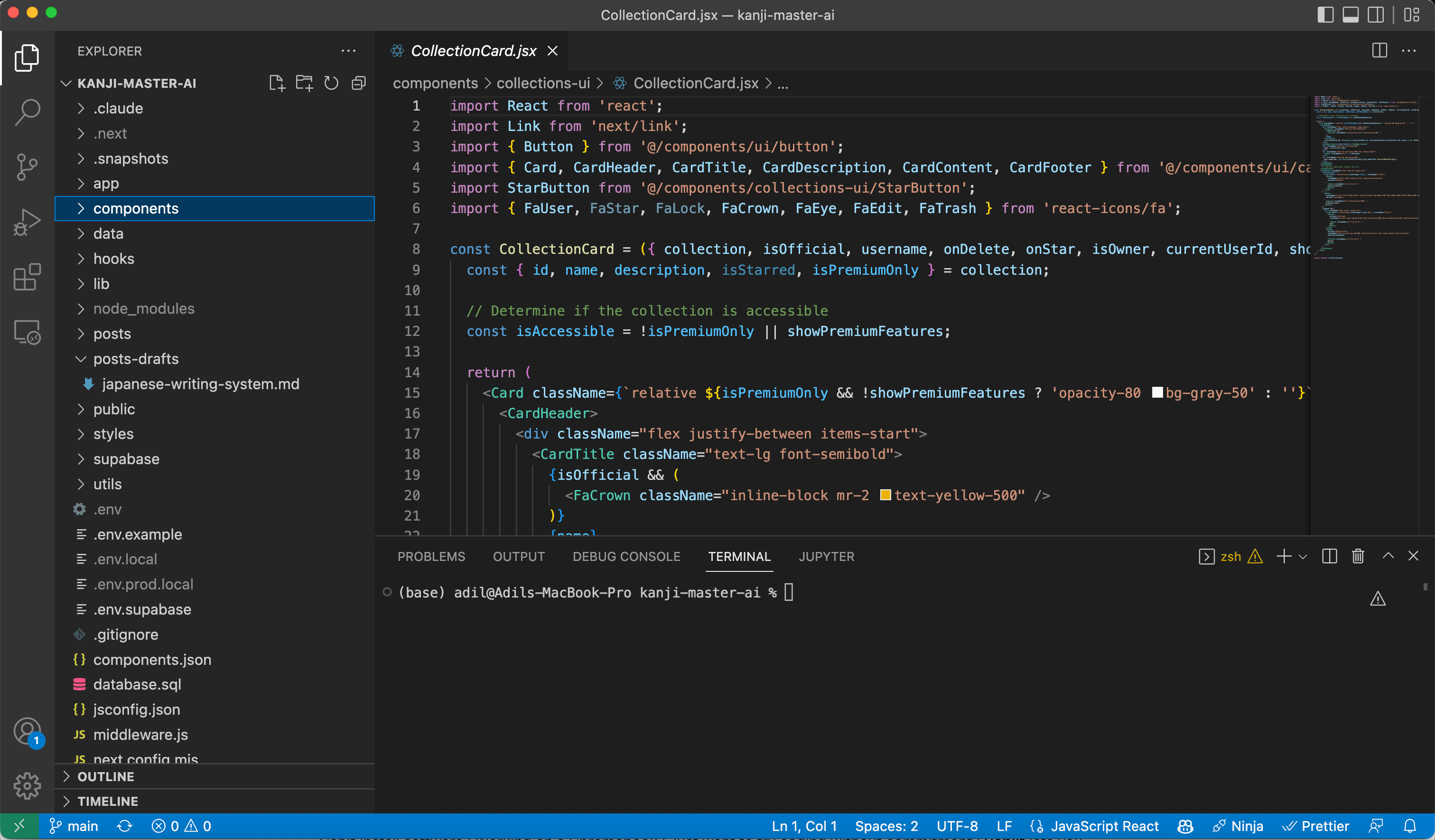Expand the OUTLINE section

click(106, 776)
